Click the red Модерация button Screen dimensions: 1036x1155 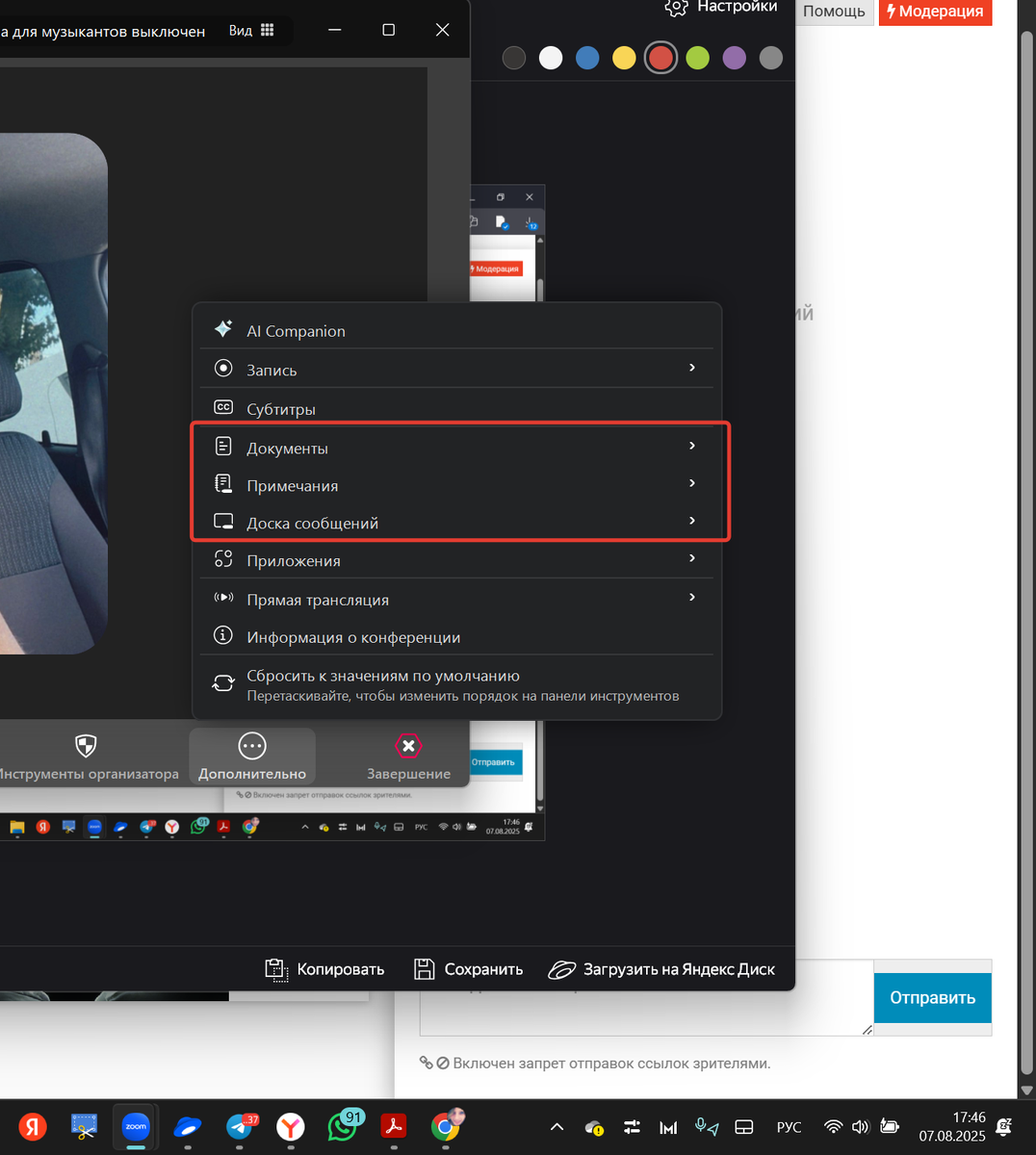pos(935,12)
